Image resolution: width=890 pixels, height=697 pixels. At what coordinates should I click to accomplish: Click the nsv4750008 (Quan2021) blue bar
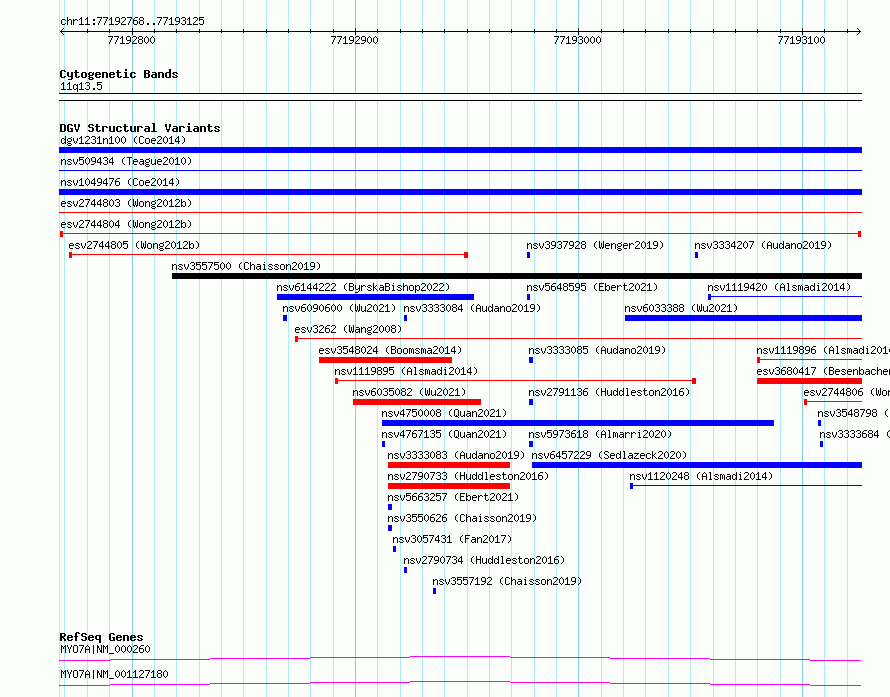pyautogui.click(x=578, y=423)
